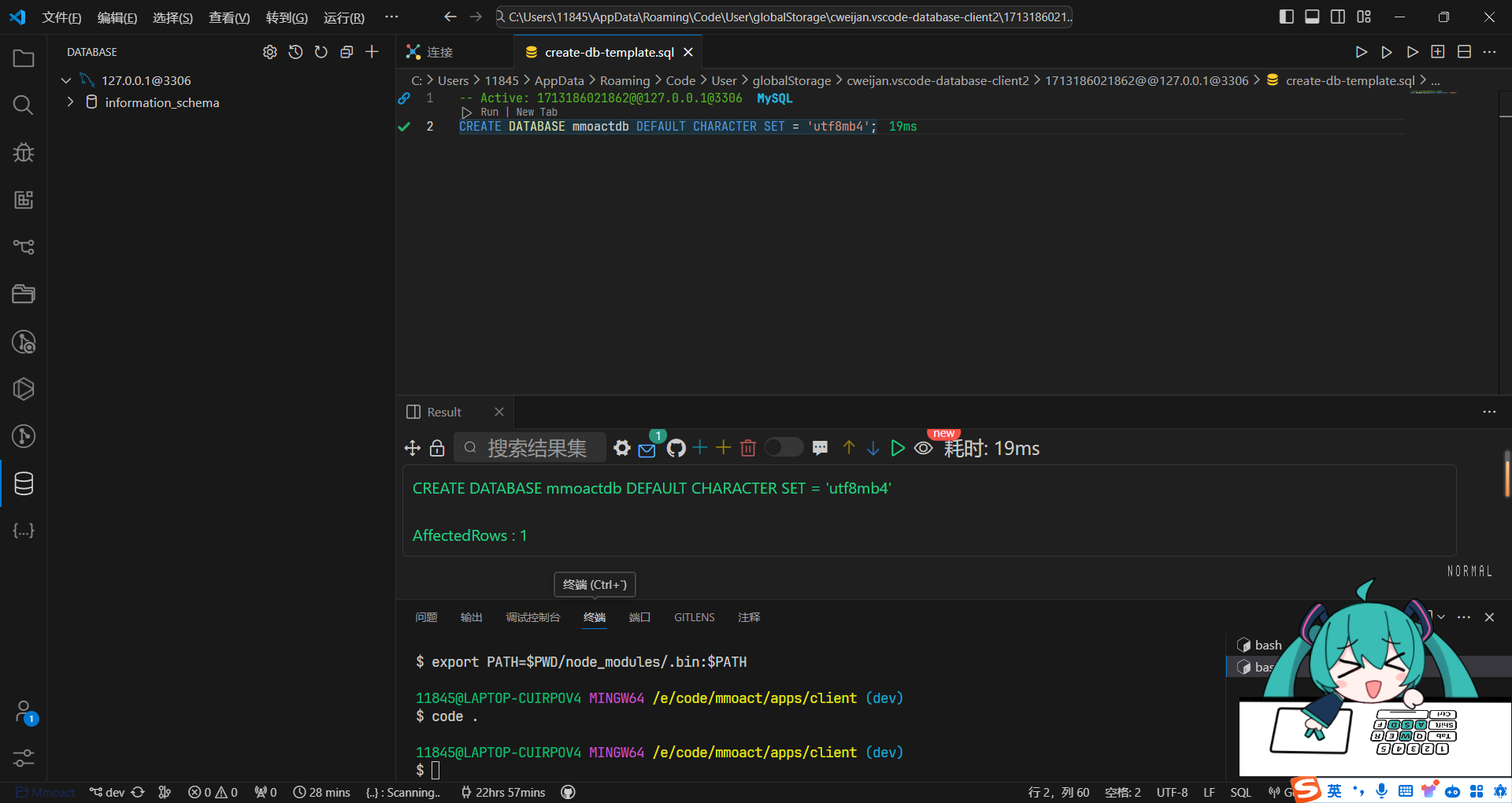Add a new connection with the plus icon
The image size is (1512, 803).
[372, 52]
